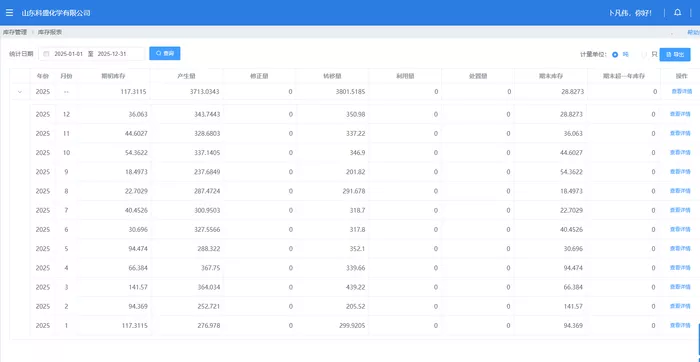
Task: Click the 处置量 column header
Action: tap(478, 76)
